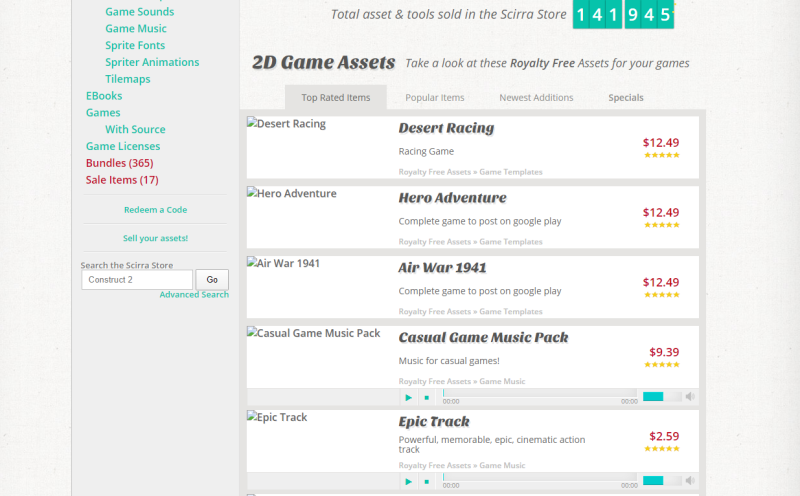
Task: Play the Epic Track preview
Action: click(408, 481)
